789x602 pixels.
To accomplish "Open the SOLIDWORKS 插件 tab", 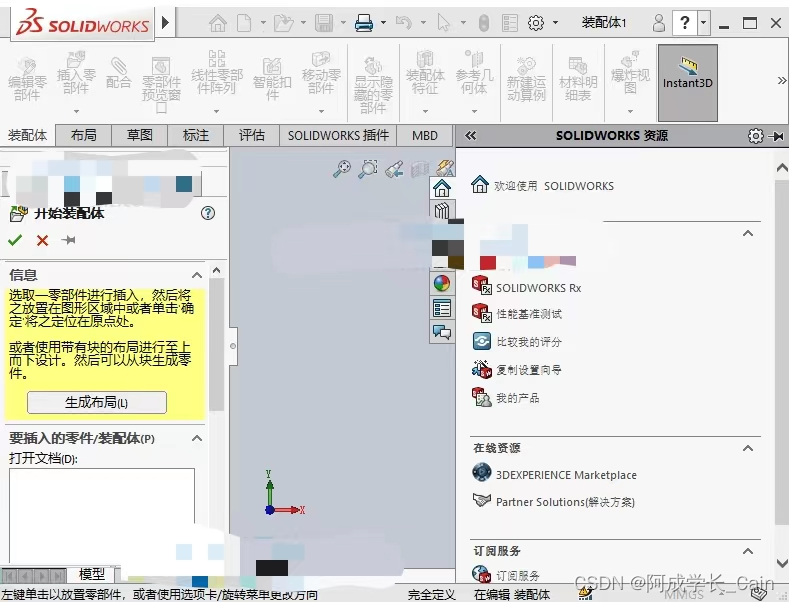I will [x=338, y=135].
